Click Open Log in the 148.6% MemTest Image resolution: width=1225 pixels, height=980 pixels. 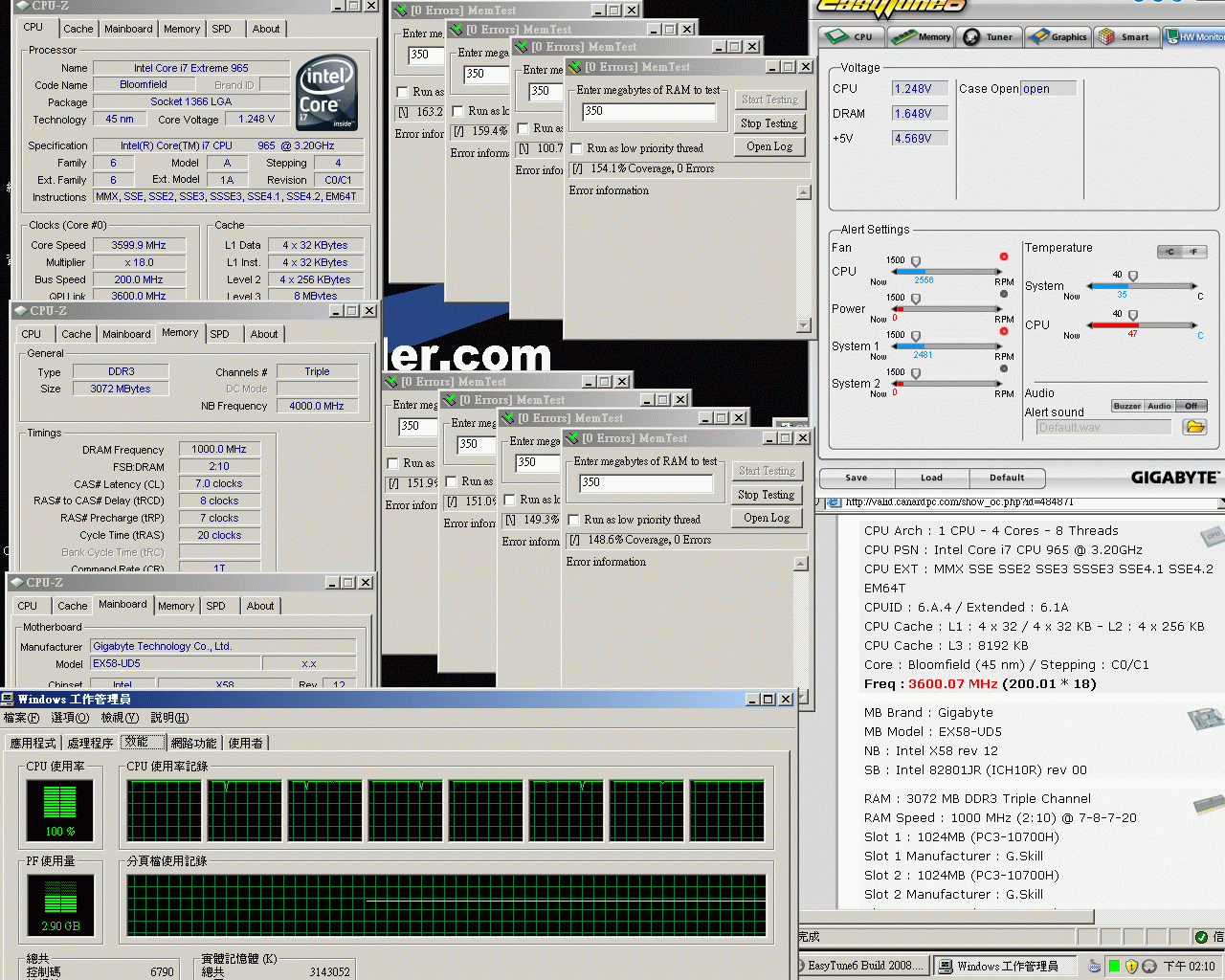click(766, 518)
